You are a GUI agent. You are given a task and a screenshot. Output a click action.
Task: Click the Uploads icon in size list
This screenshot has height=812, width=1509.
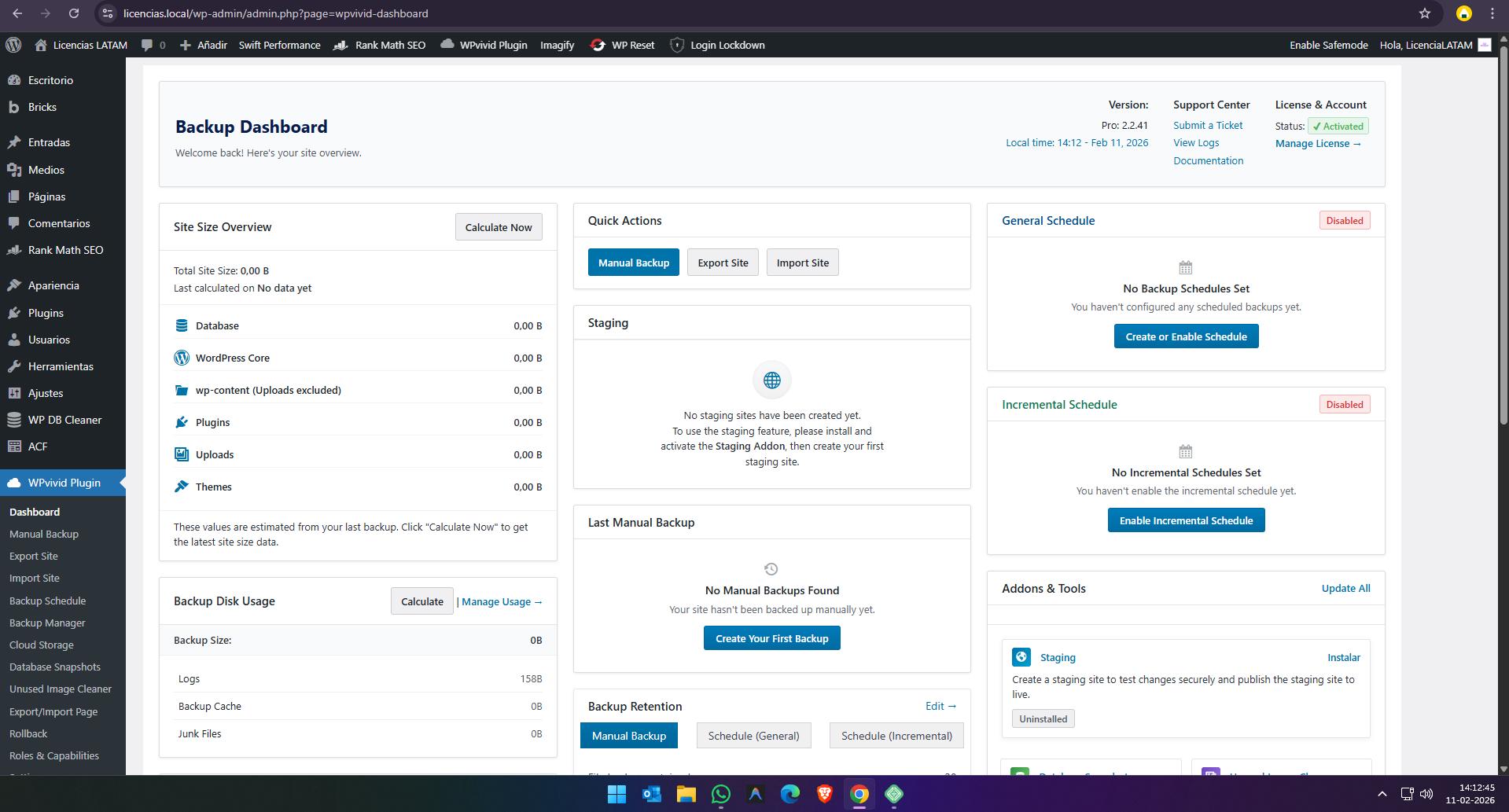pyautogui.click(x=182, y=454)
